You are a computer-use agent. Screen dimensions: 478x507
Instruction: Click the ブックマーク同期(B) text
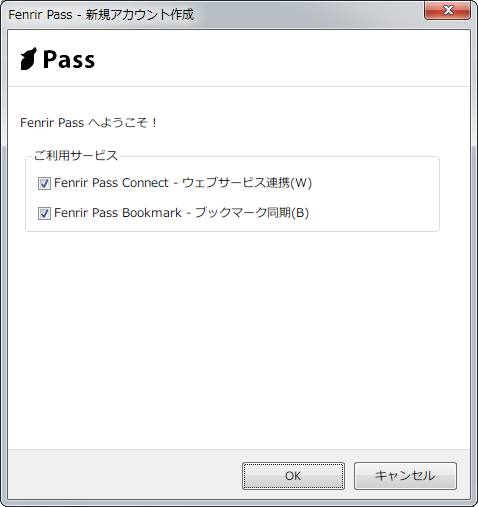point(252,213)
